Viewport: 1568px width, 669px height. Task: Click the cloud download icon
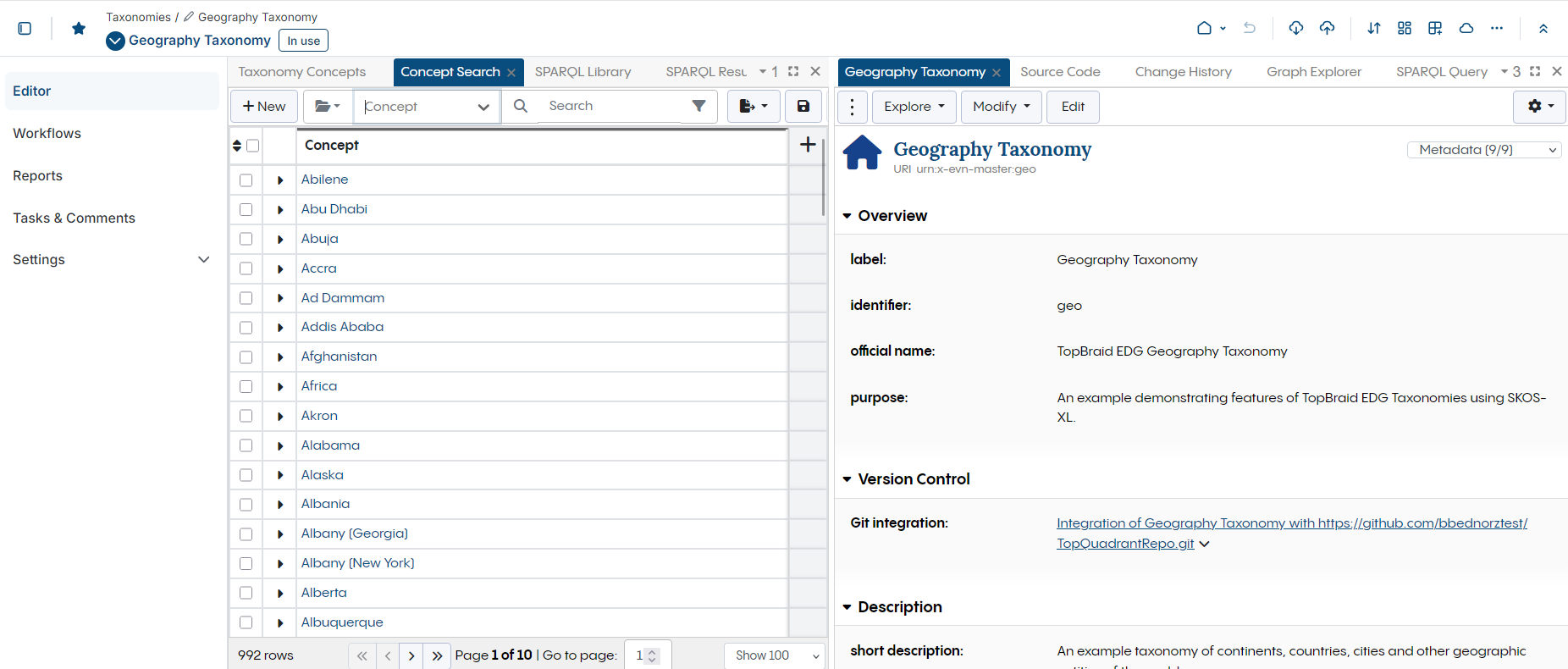[1295, 28]
